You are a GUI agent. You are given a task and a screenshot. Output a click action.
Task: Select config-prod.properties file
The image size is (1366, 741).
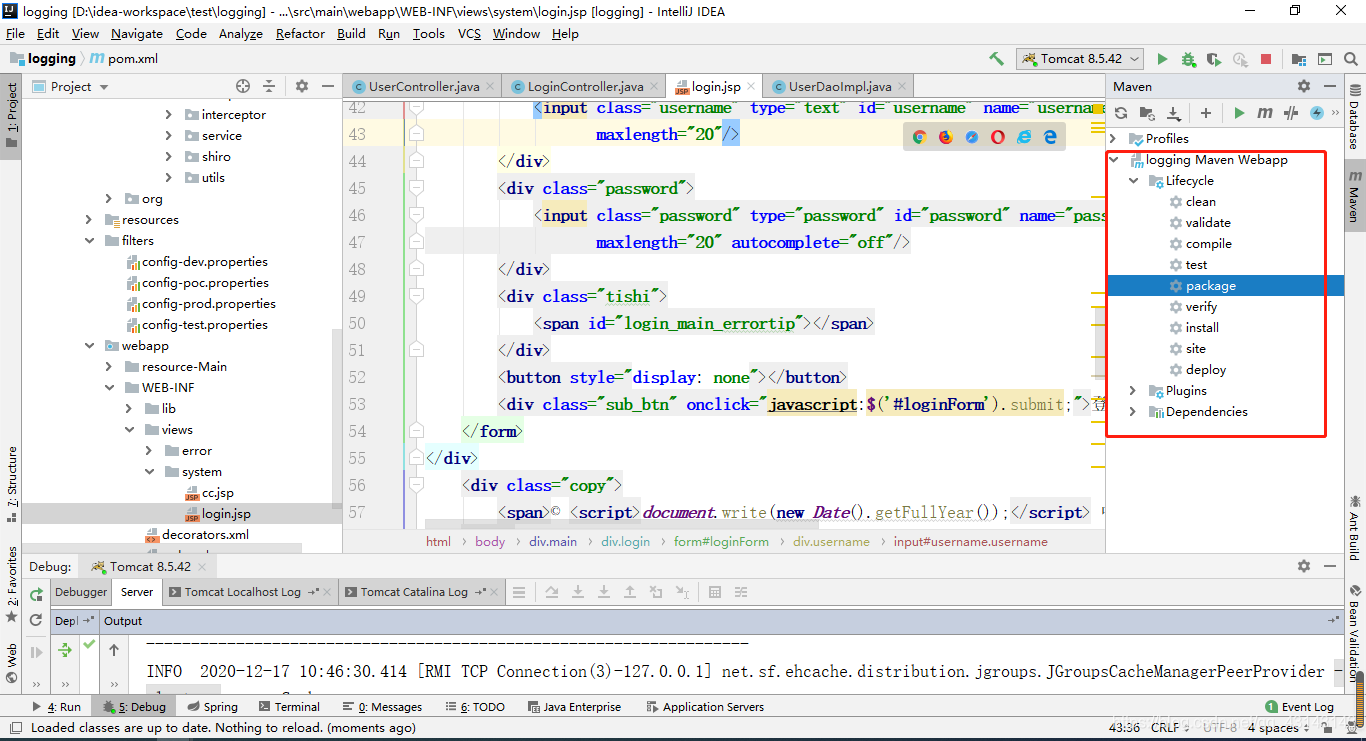point(208,303)
